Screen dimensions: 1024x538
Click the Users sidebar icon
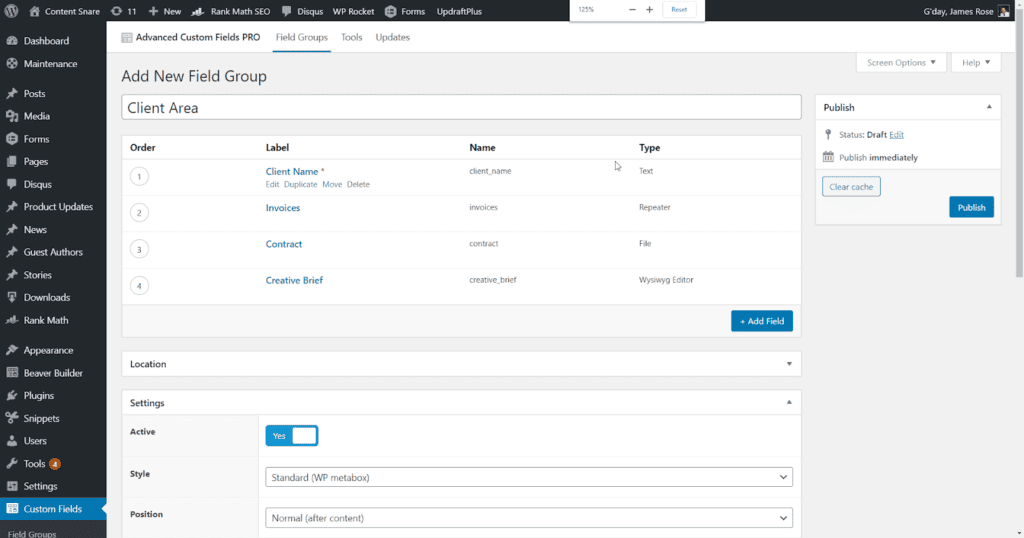12,441
